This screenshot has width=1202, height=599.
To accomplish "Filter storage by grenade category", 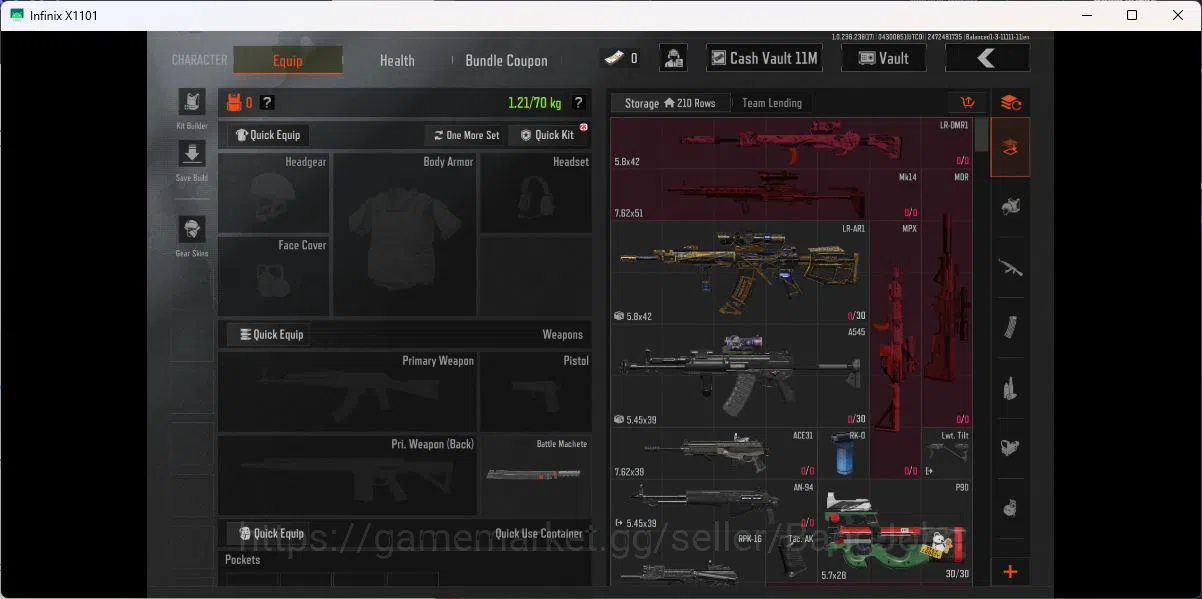I will pyautogui.click(x=1010, y=507).
